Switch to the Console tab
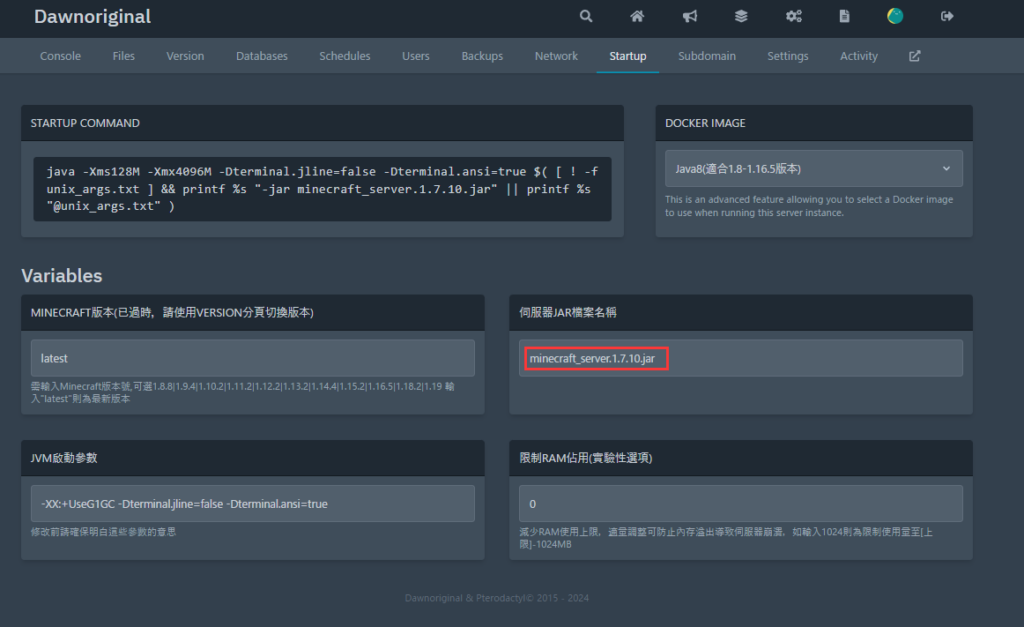The image size is (1024, 627). [x=60, y=56]
